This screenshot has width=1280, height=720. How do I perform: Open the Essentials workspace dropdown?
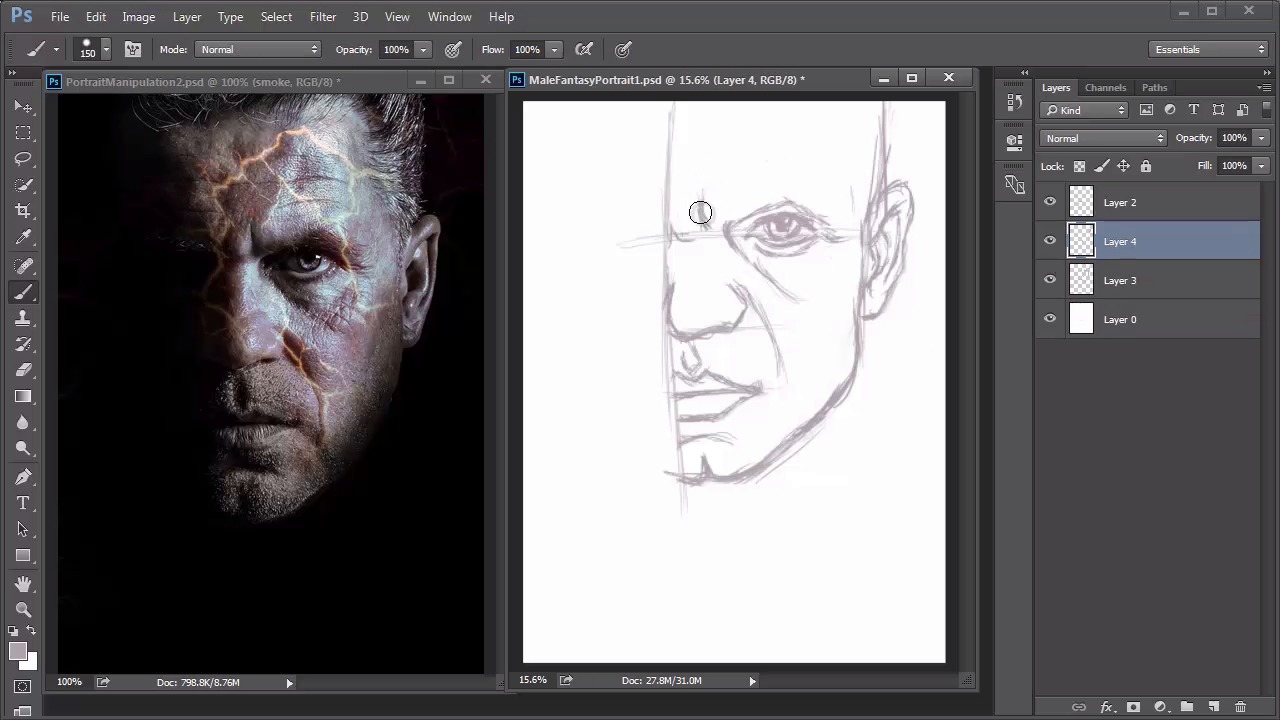[x=1208, y=49]
